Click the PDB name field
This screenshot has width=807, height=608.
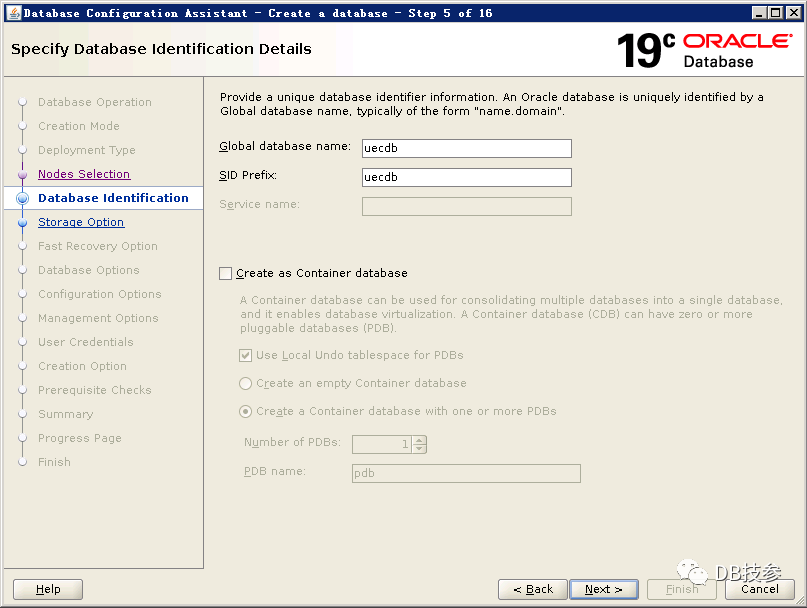point(466,473)
